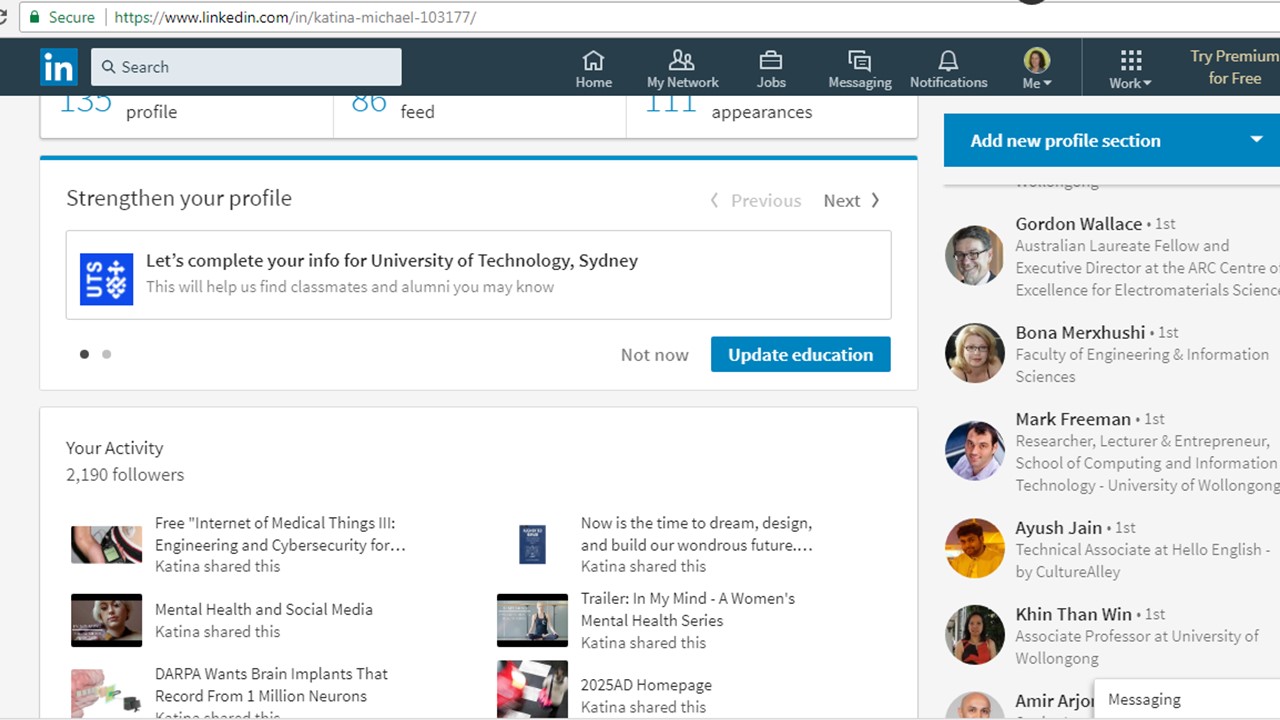Click the blue book cover thumbnail
This screenshot has width=1280, height=720.
click(x=532, y=545)
